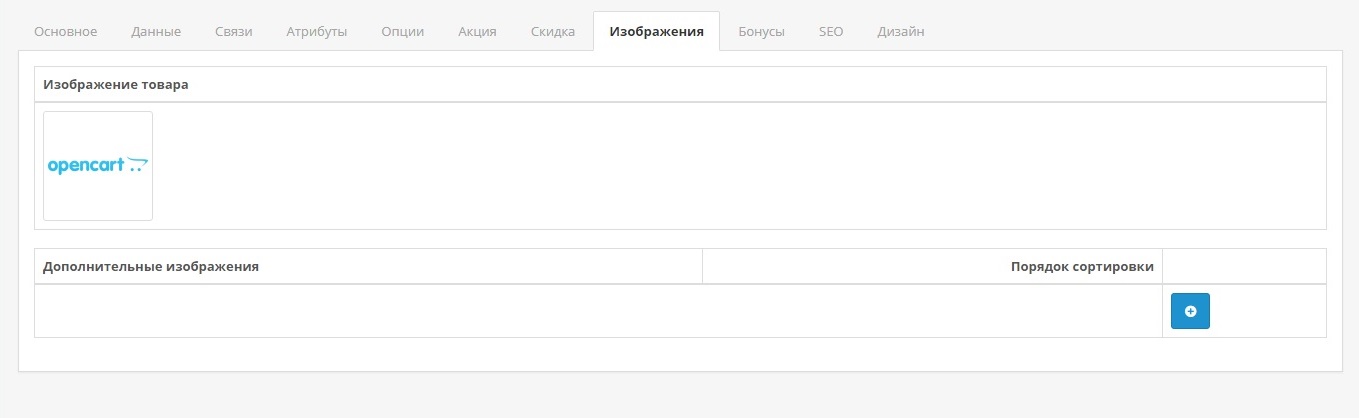The width and height of the screenshot is (1359, 418).
Task: Add a new additional image row
Action: click(x=1190, y=311)
